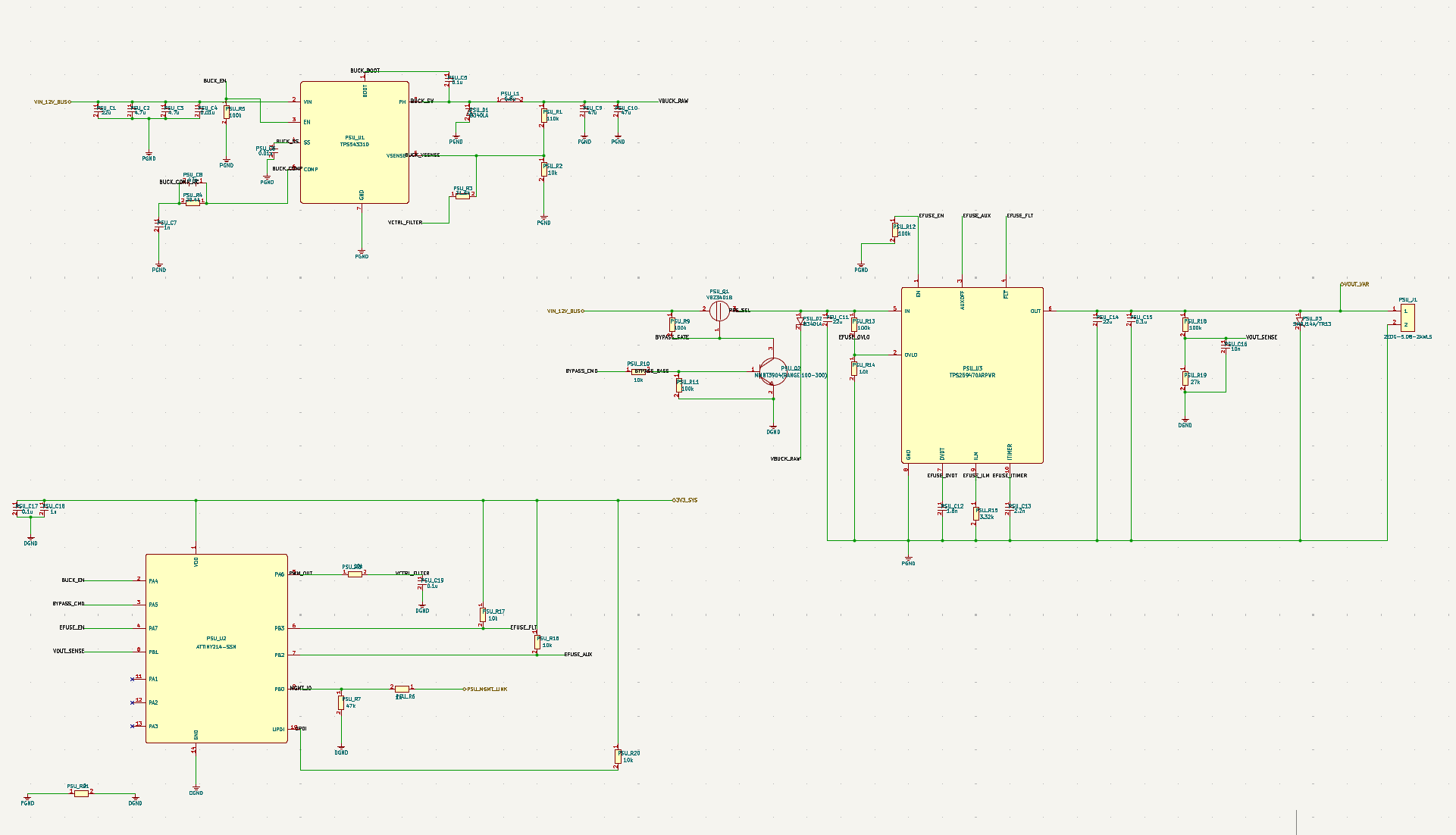The height and width of the screenshot is (835, 1456).
Task: Select resistor PSU_R5 100k pull-down
Action: tap(226, 112)
